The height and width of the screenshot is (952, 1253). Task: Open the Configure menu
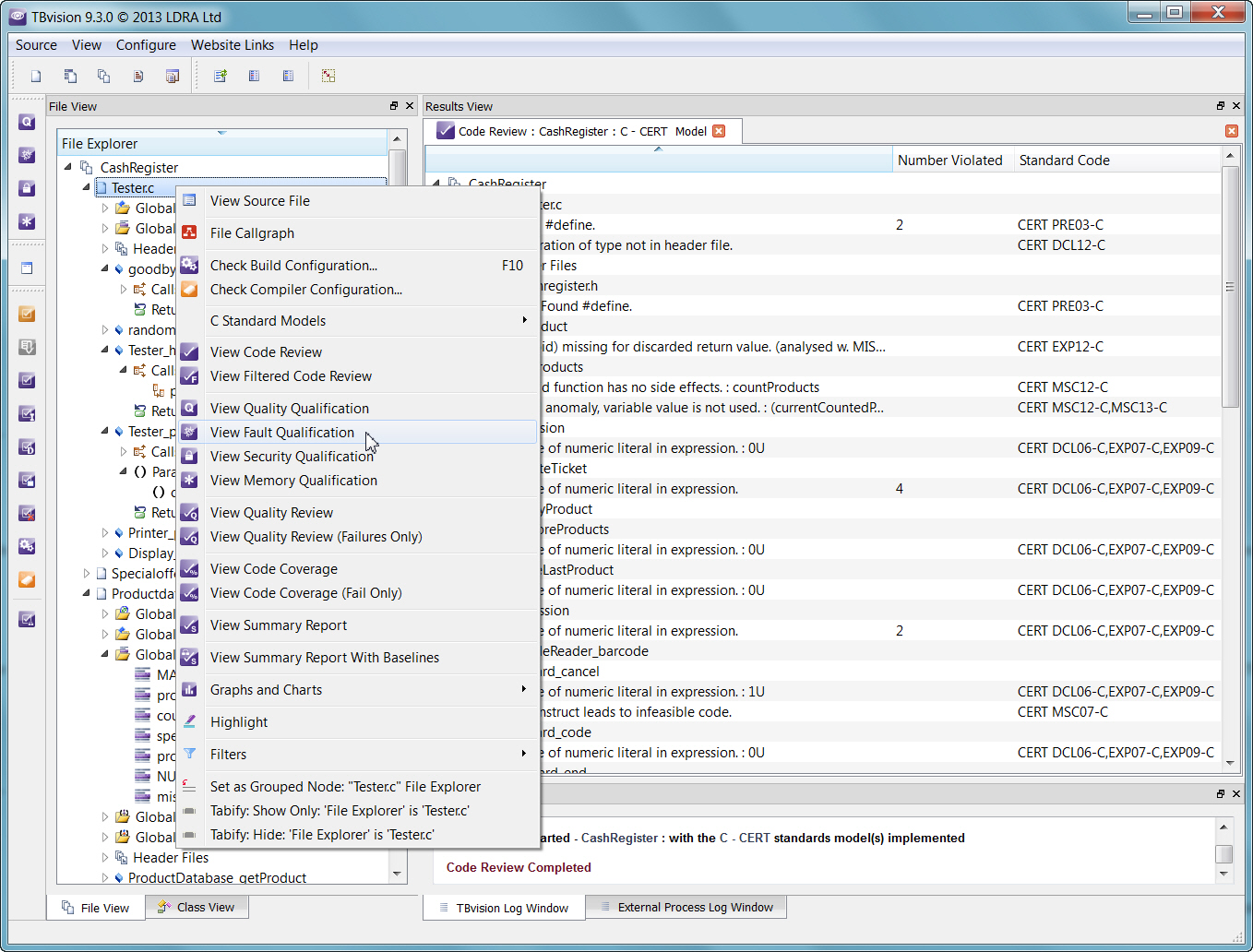pyautogui.click(x=146, y=45)
